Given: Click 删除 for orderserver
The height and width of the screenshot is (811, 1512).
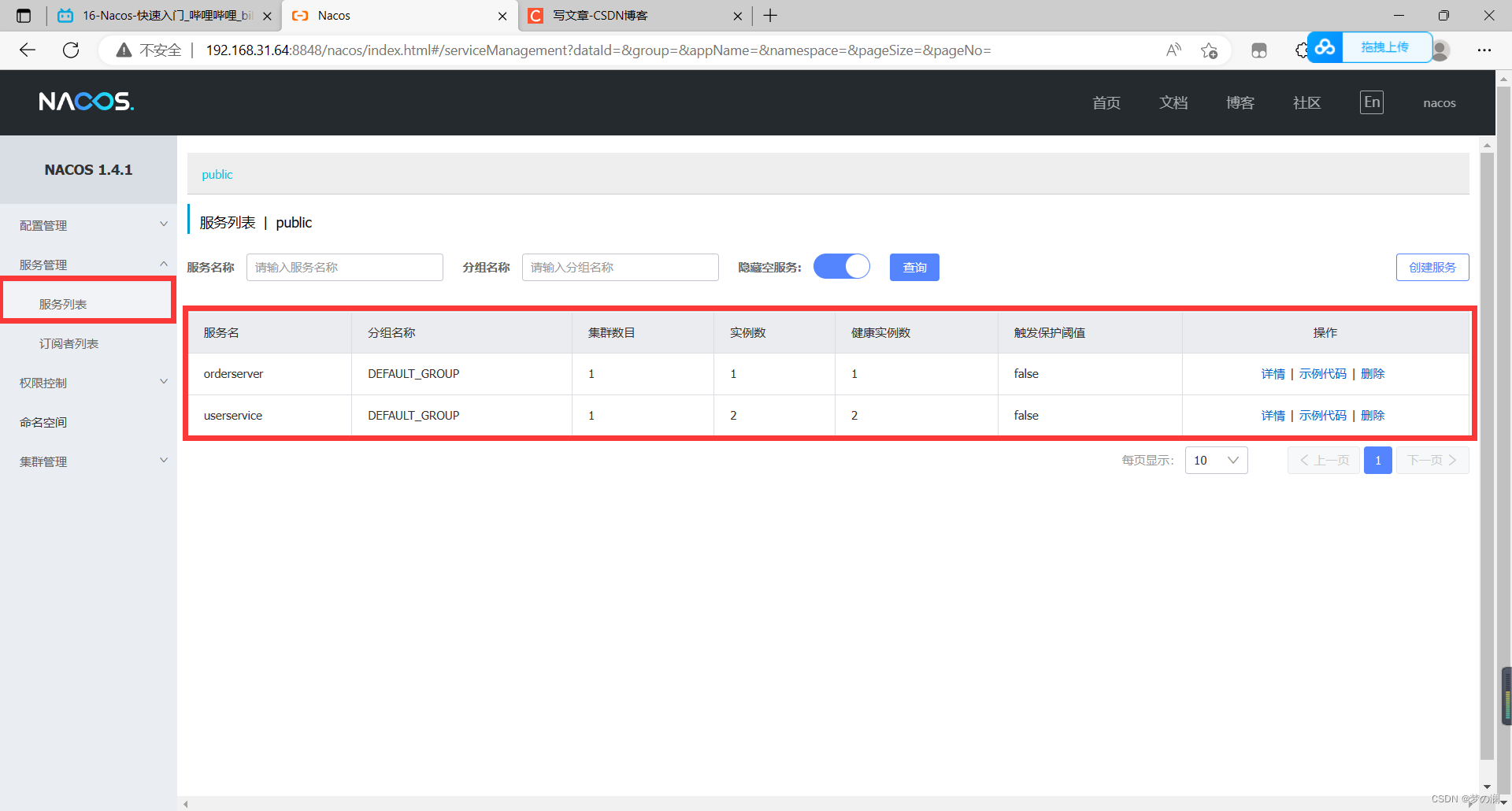Looking at the screenshot, I should pyautogui.click(x=1373, y=374).
